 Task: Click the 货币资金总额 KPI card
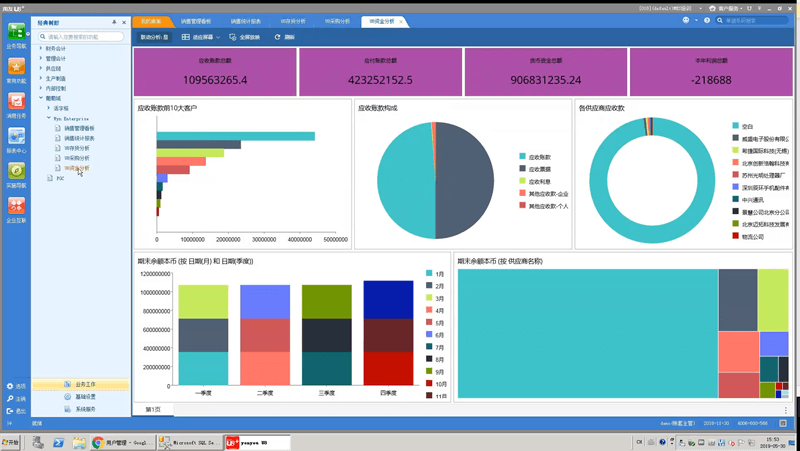click(x=545, y=72)
